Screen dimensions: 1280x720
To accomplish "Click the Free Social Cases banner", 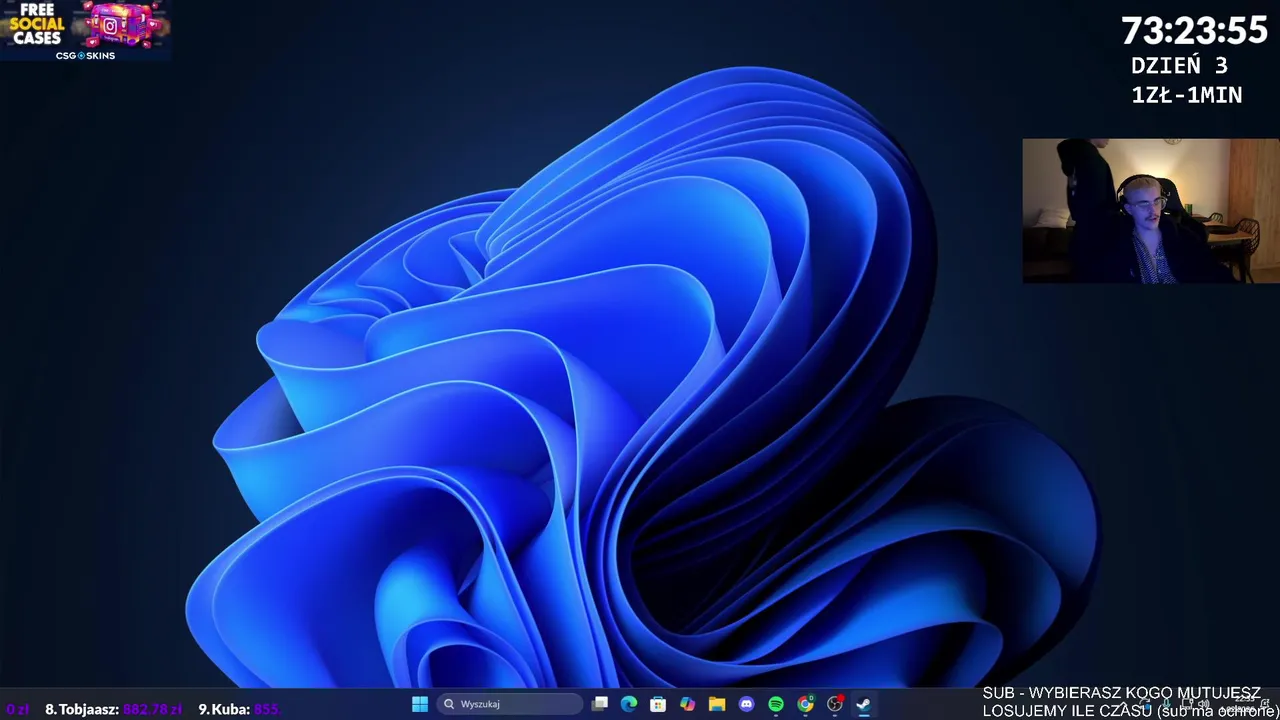I will (x=85, y=30).
